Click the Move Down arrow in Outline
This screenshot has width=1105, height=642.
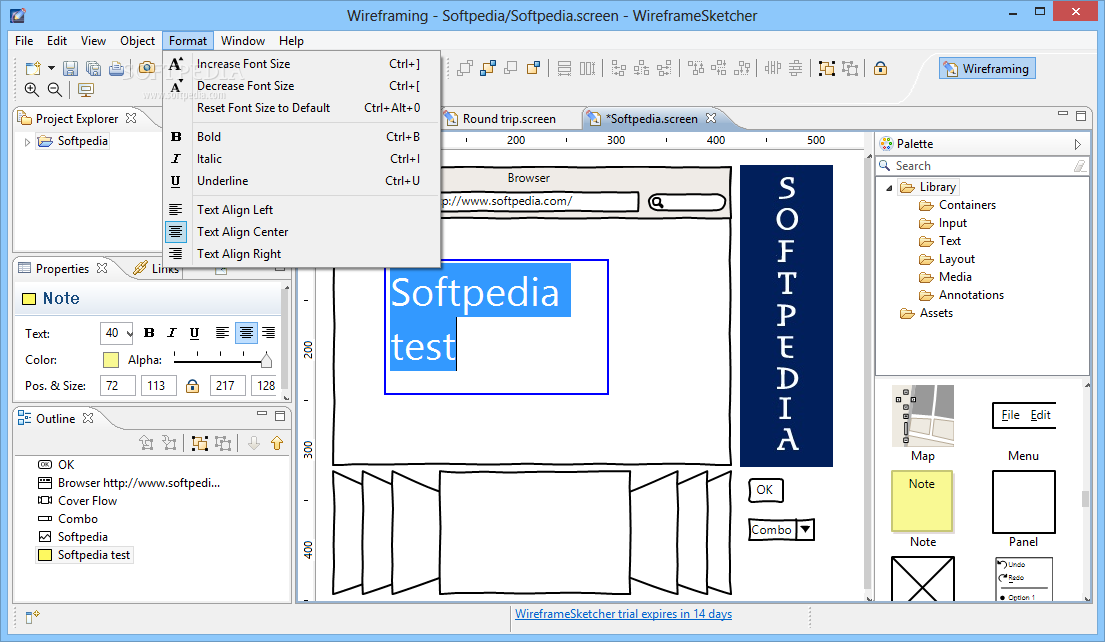click(254, 443)
